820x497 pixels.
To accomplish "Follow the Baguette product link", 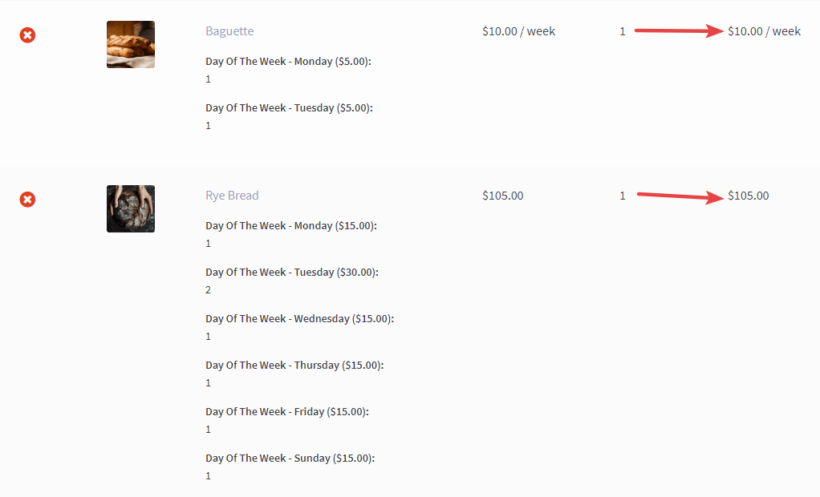I will pos(230,31).
